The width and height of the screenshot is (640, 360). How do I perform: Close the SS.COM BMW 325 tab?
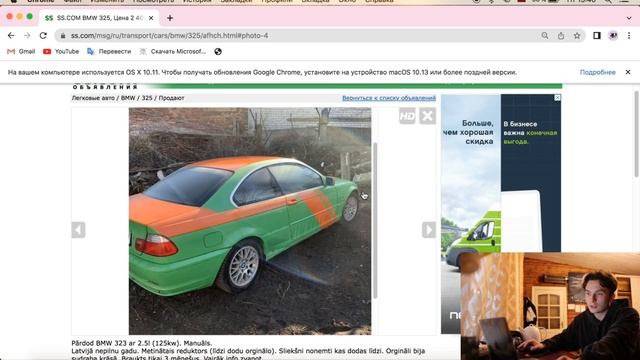pos(151,18)
